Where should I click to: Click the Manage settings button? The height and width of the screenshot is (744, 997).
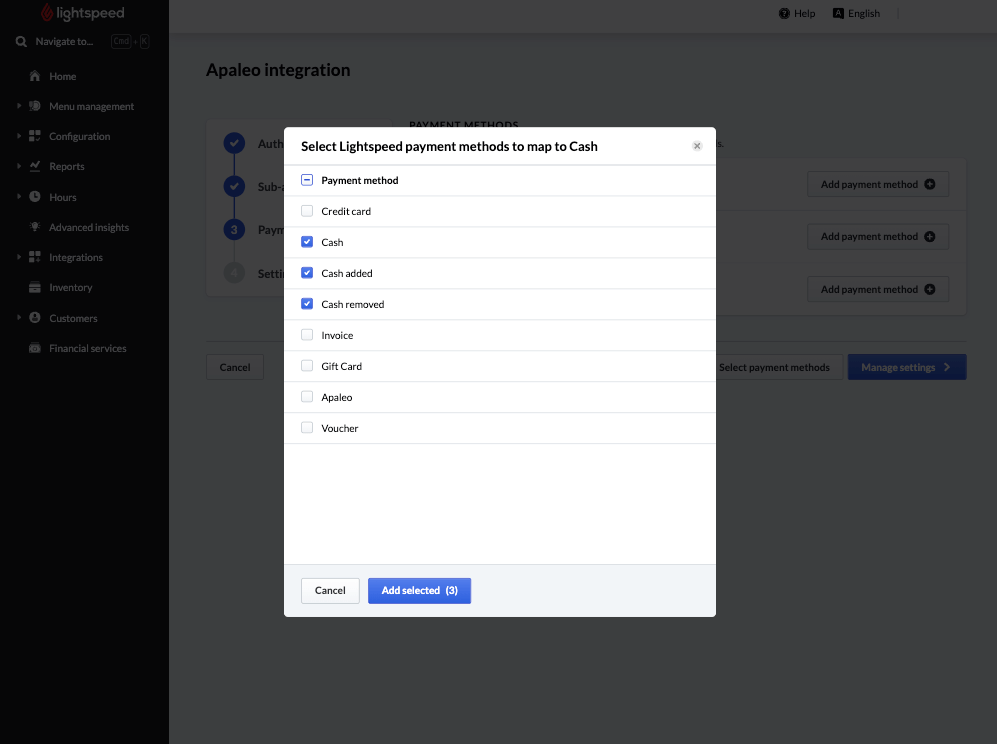coord(907,367)
